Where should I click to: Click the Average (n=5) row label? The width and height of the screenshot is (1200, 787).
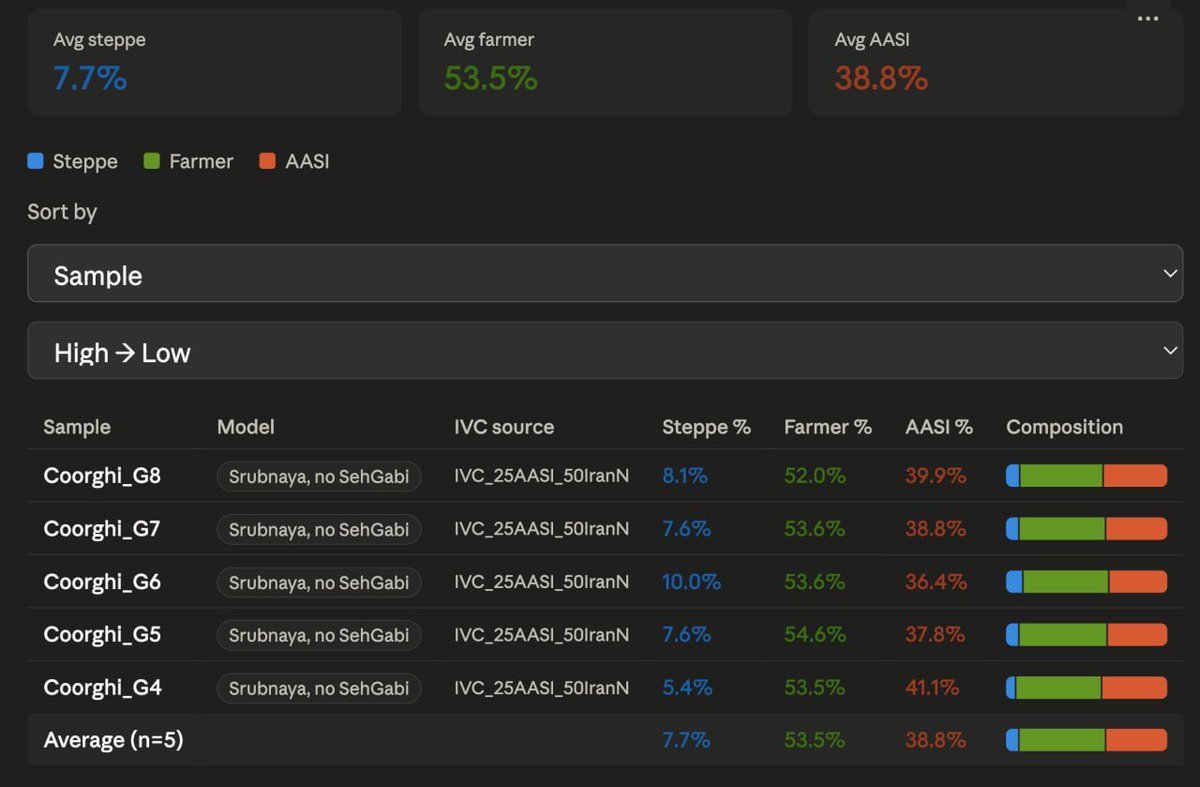pos(113,741)
